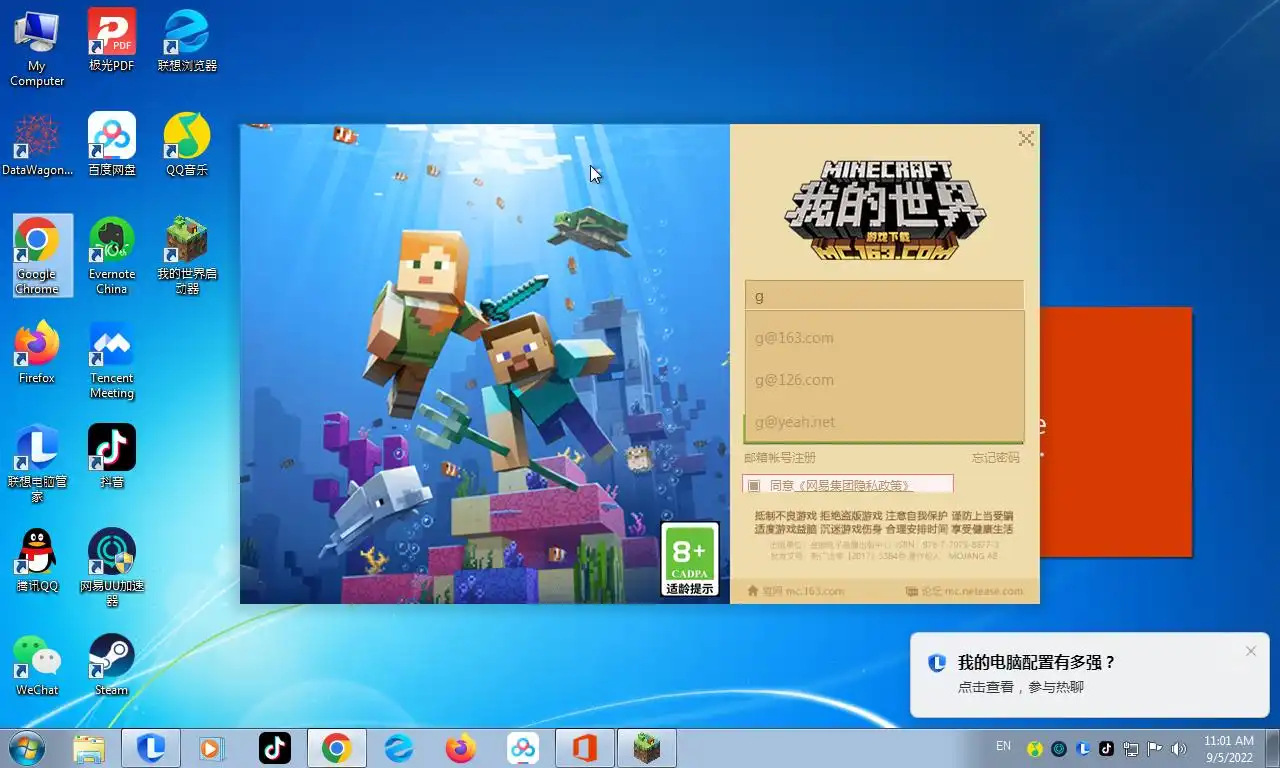Select the 联想电脑管家 desktop shortcut
1280x768 pixels.
pyautogui.click(x=37, y=464)
